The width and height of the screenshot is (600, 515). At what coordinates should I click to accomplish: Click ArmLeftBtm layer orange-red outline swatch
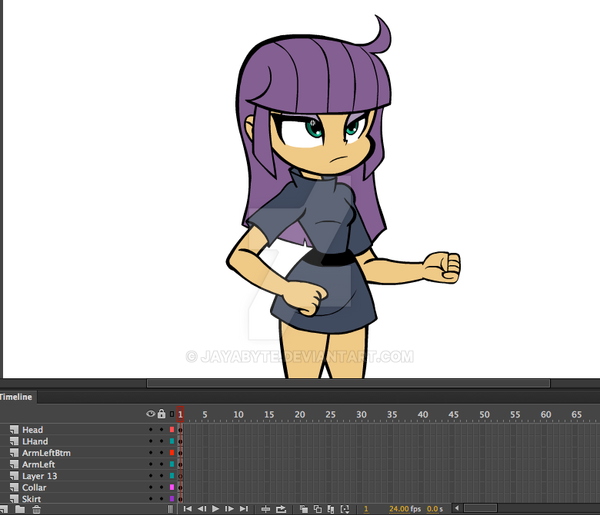(172, 453)
